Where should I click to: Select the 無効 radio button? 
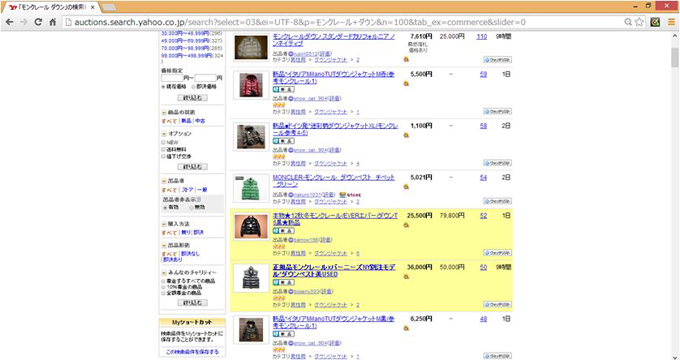click(191, 208)
